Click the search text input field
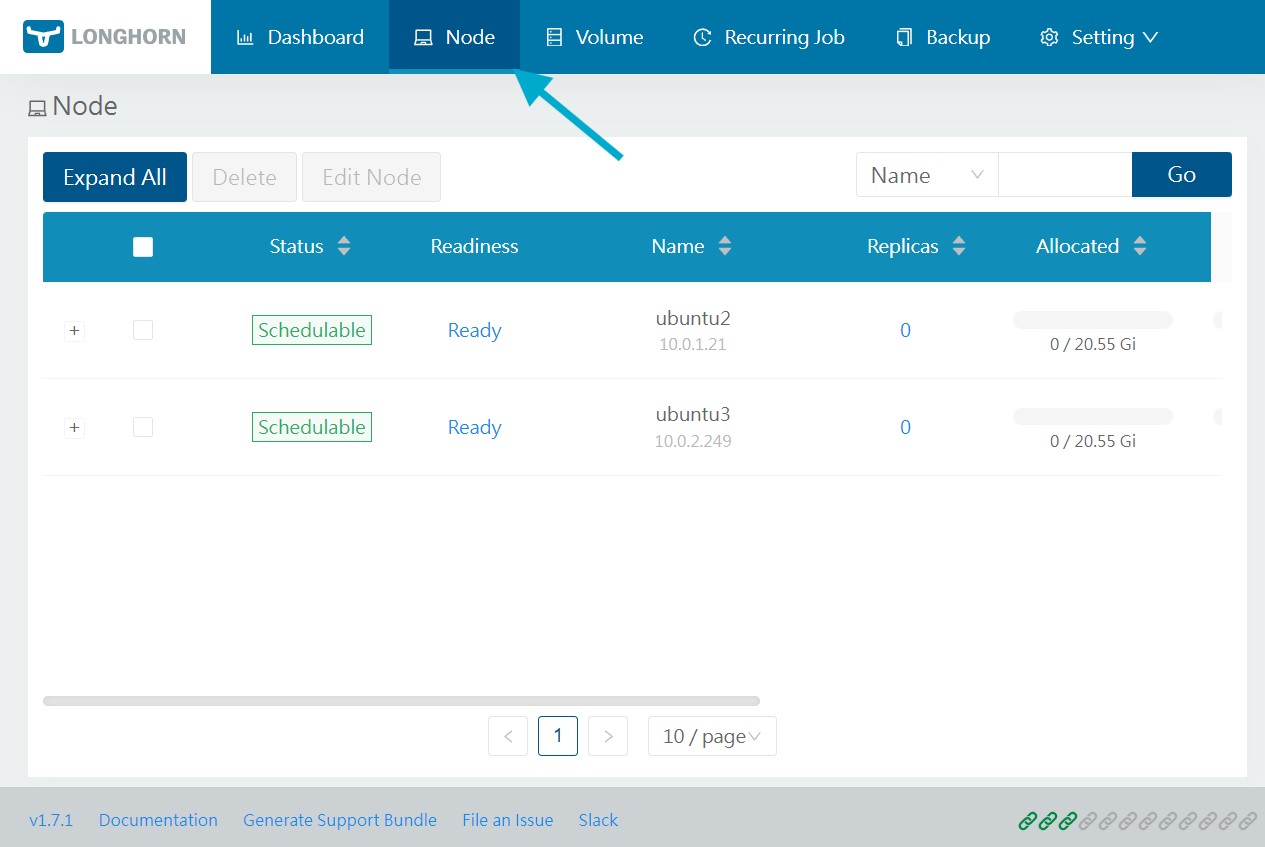This screenshot has height=847, width=1265. click(x=1064, y=175)
